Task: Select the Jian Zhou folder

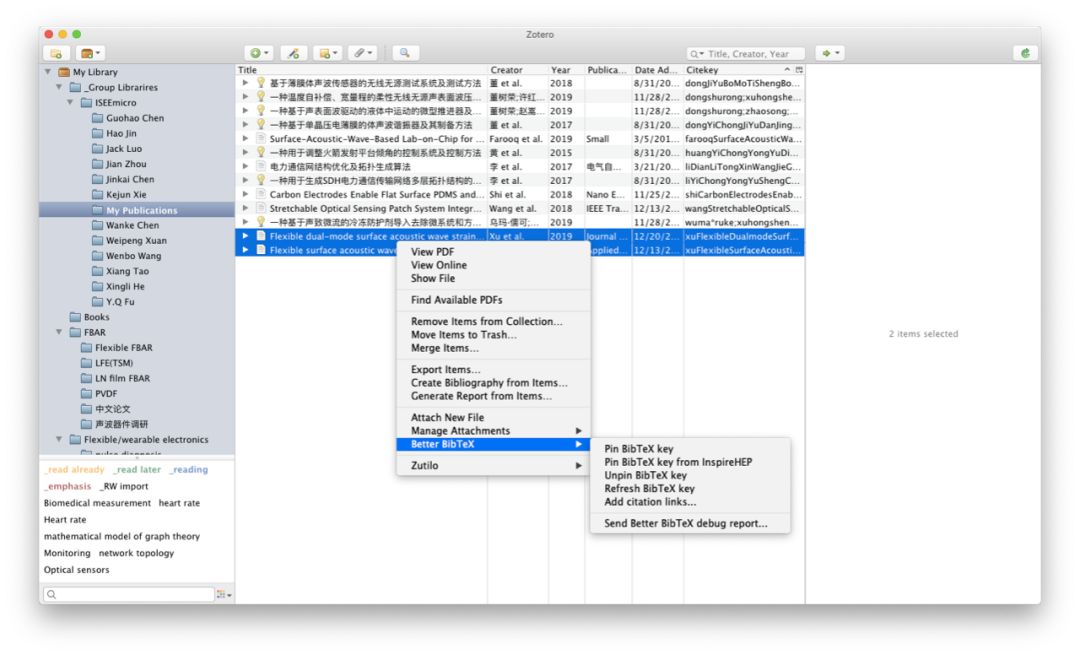Action: tap(125, 164)
